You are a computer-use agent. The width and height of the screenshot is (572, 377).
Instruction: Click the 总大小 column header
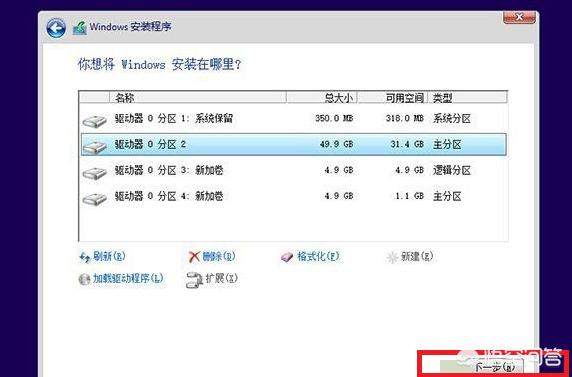pyautogui.click(x=321, y=97)
